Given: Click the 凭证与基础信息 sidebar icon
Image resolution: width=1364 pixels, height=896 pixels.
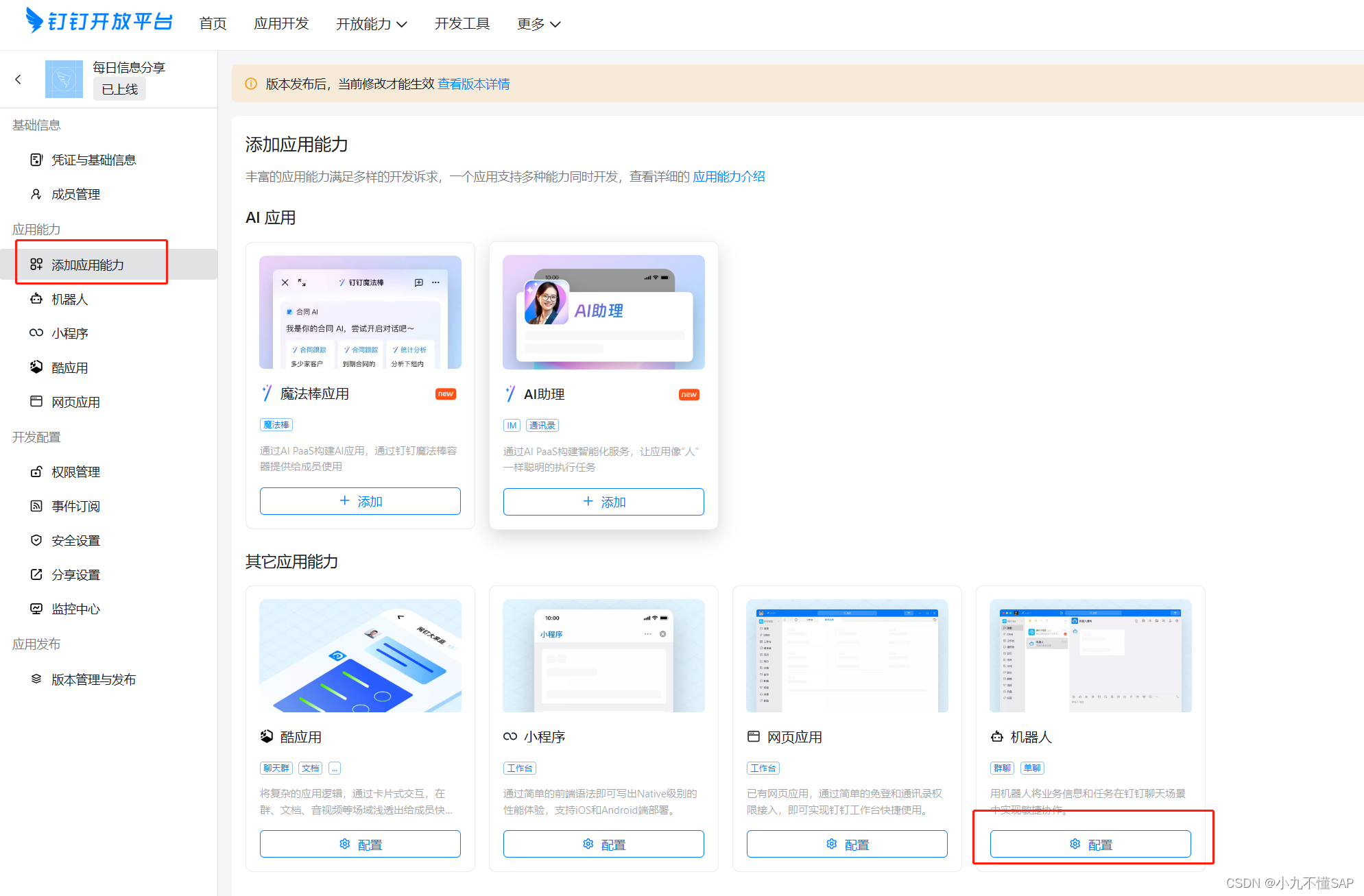Looking at the screenshot, I should click(x=36, y=160).
